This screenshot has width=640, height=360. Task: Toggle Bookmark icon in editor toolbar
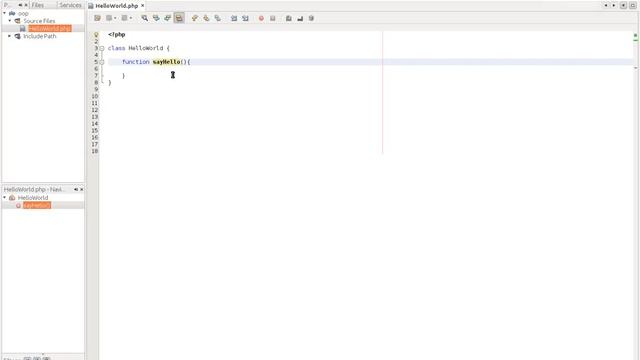click(218, 18)
